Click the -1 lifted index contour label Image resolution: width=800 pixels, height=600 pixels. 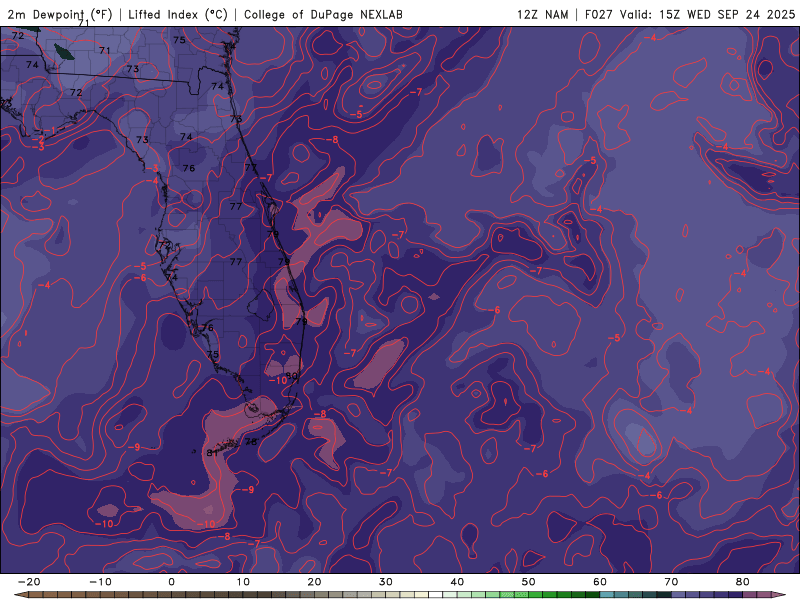pyautogui.click(x=51, y=131)
